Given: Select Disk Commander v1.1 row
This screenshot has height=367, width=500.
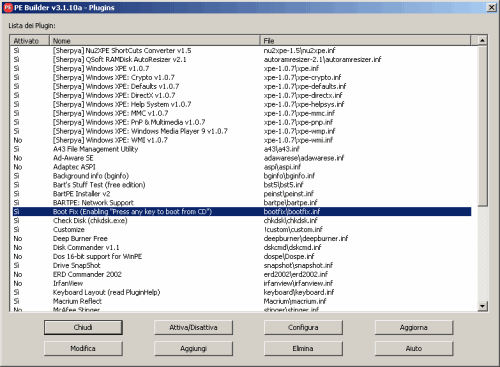Looking at the screenshot, I should coord(242,248).
